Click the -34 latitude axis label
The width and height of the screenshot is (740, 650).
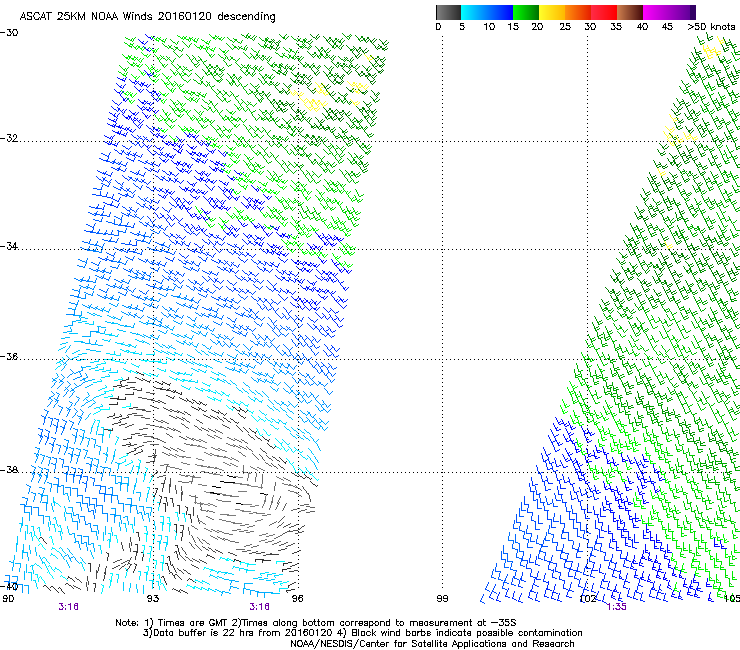coord(9,246)
